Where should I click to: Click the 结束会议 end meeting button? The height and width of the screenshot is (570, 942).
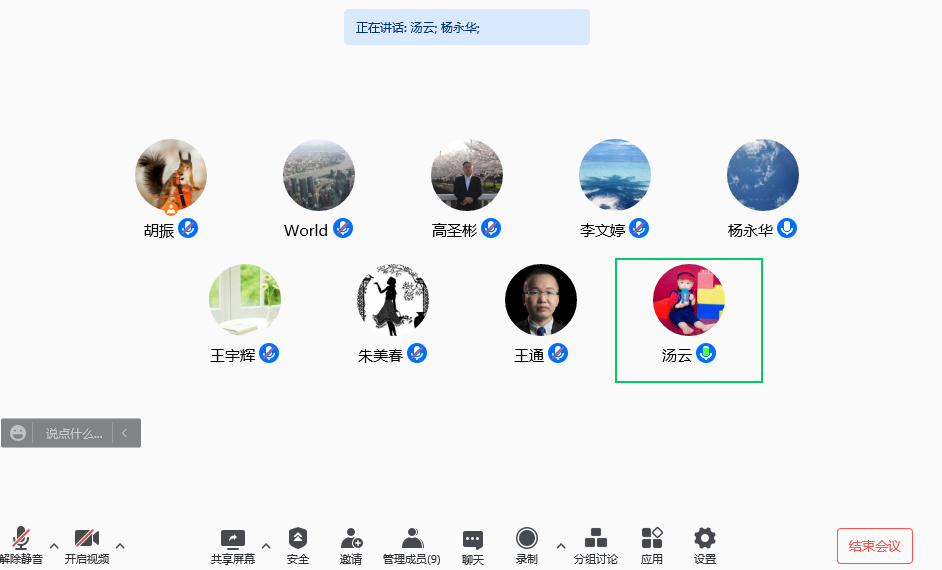point(875,546)
